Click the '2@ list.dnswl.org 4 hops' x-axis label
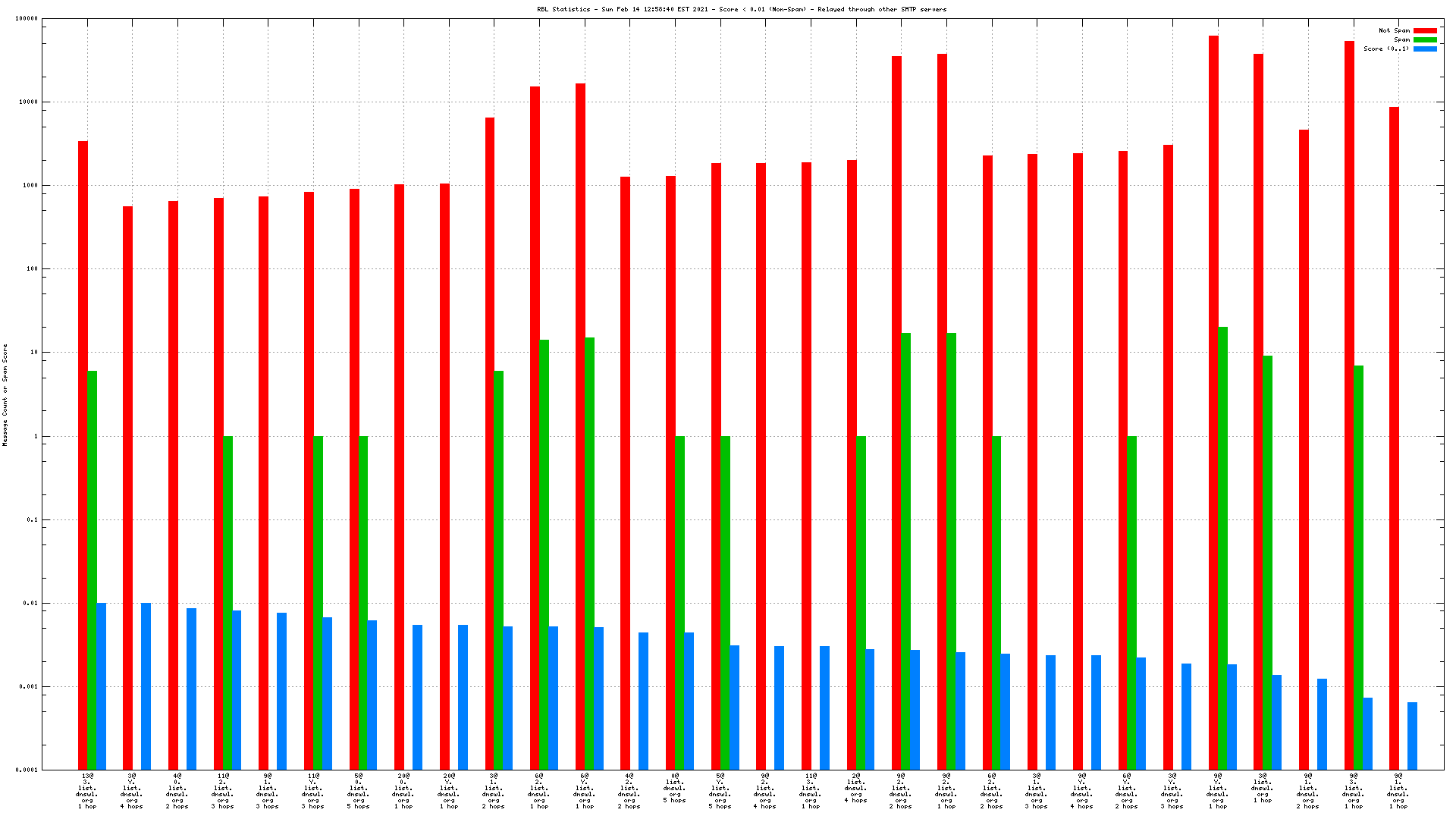The width and height of the screenshot is (1456, 819). click(855, 788)
